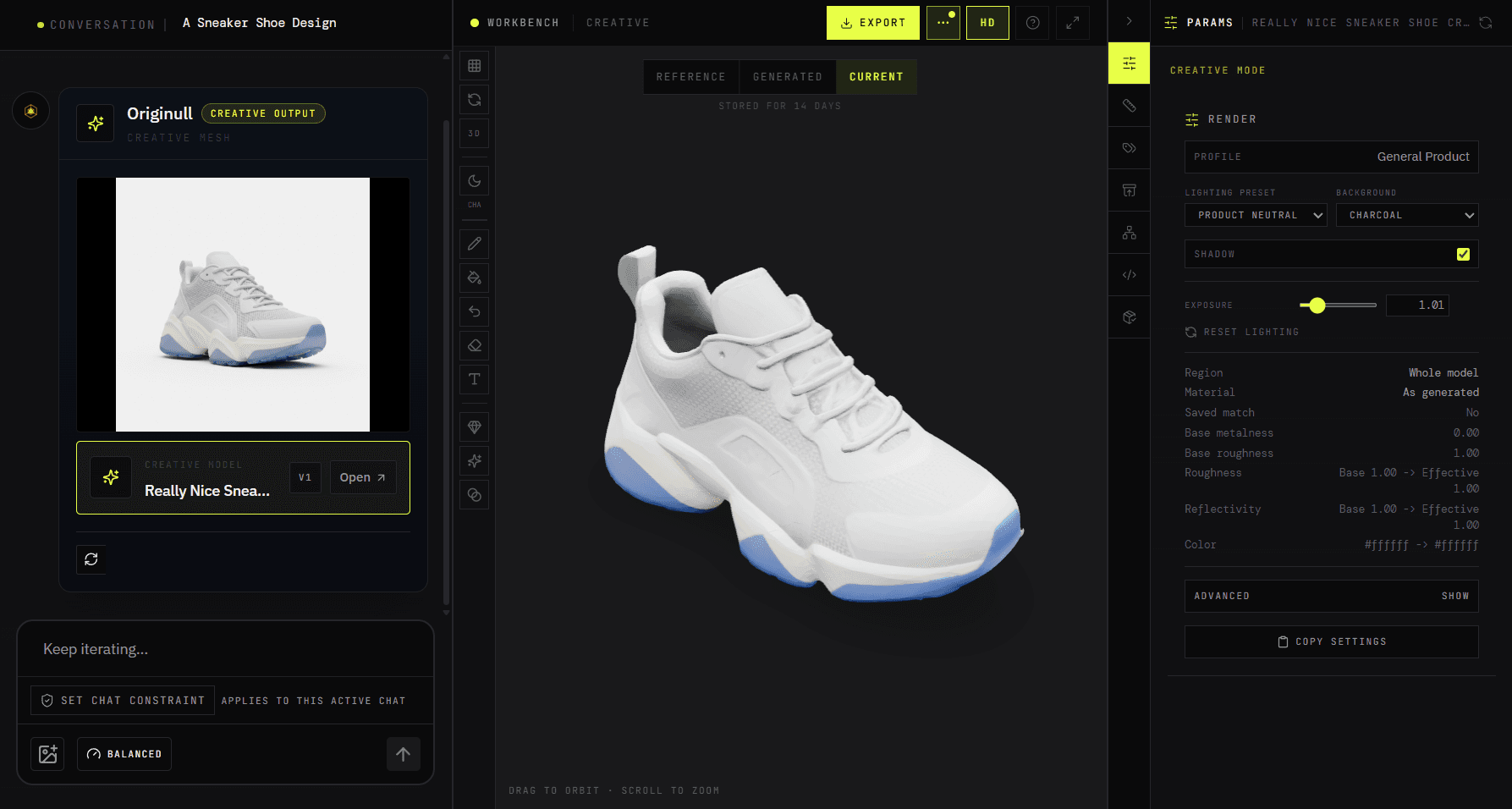
Task: Select the paint bucket fill tool
Action: (x=475, y=278)
